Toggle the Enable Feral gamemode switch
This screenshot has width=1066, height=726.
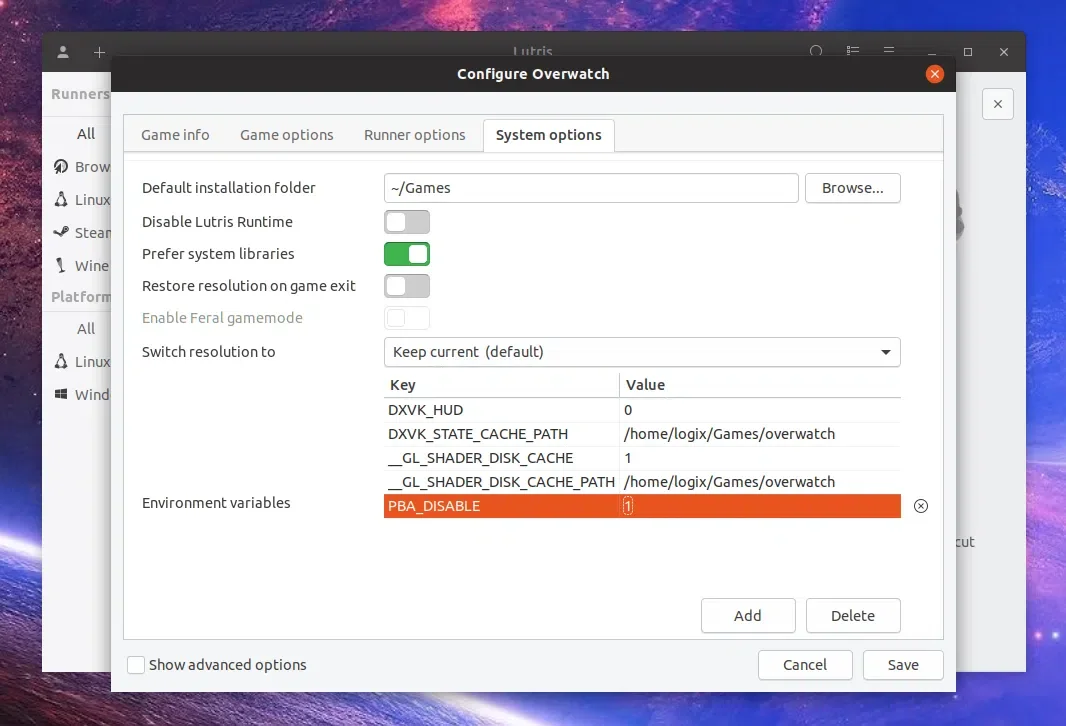pos(407,318)
